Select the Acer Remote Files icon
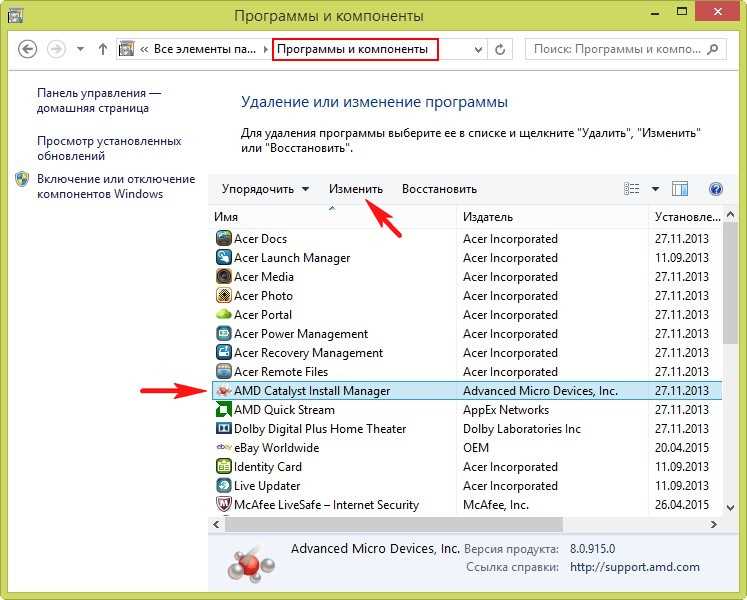Viewport: 747px width, 600px height. pos(223,371)
